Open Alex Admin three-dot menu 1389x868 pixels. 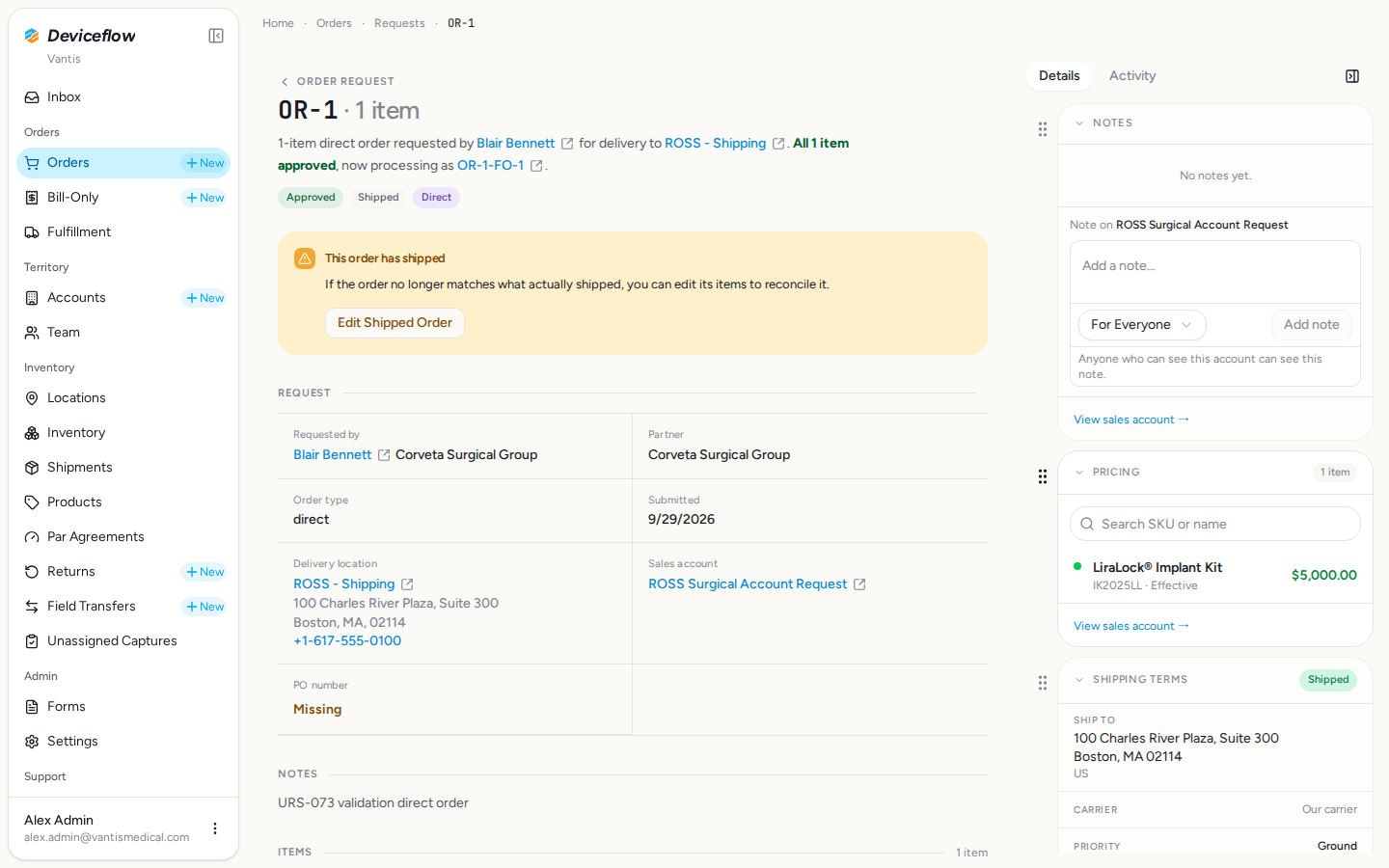(x=215, y=828)
